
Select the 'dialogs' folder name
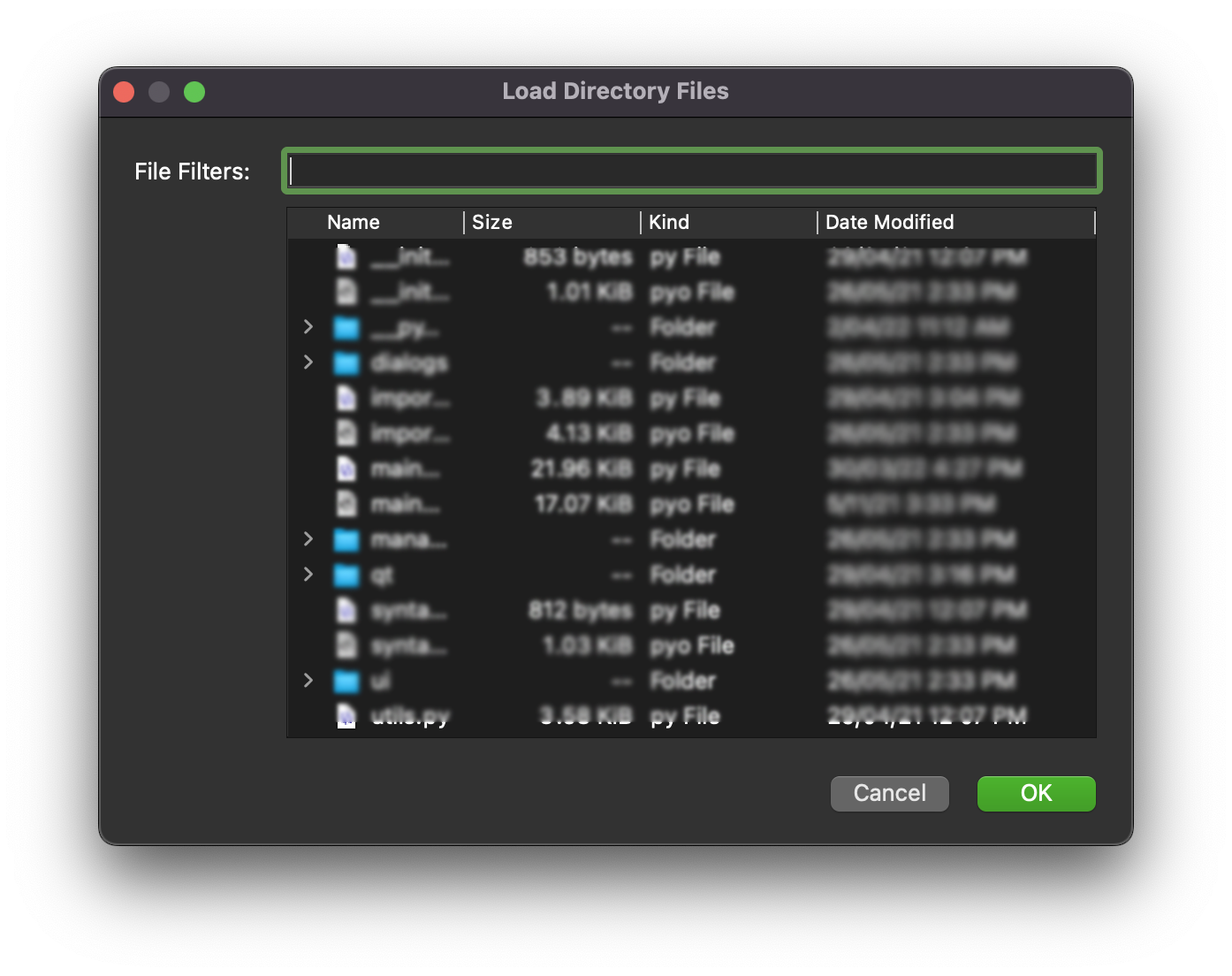pos(409,363)
